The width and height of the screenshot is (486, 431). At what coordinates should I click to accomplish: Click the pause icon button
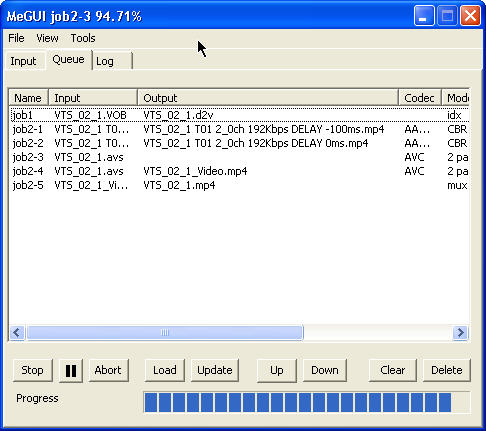(x=71, y=370)
